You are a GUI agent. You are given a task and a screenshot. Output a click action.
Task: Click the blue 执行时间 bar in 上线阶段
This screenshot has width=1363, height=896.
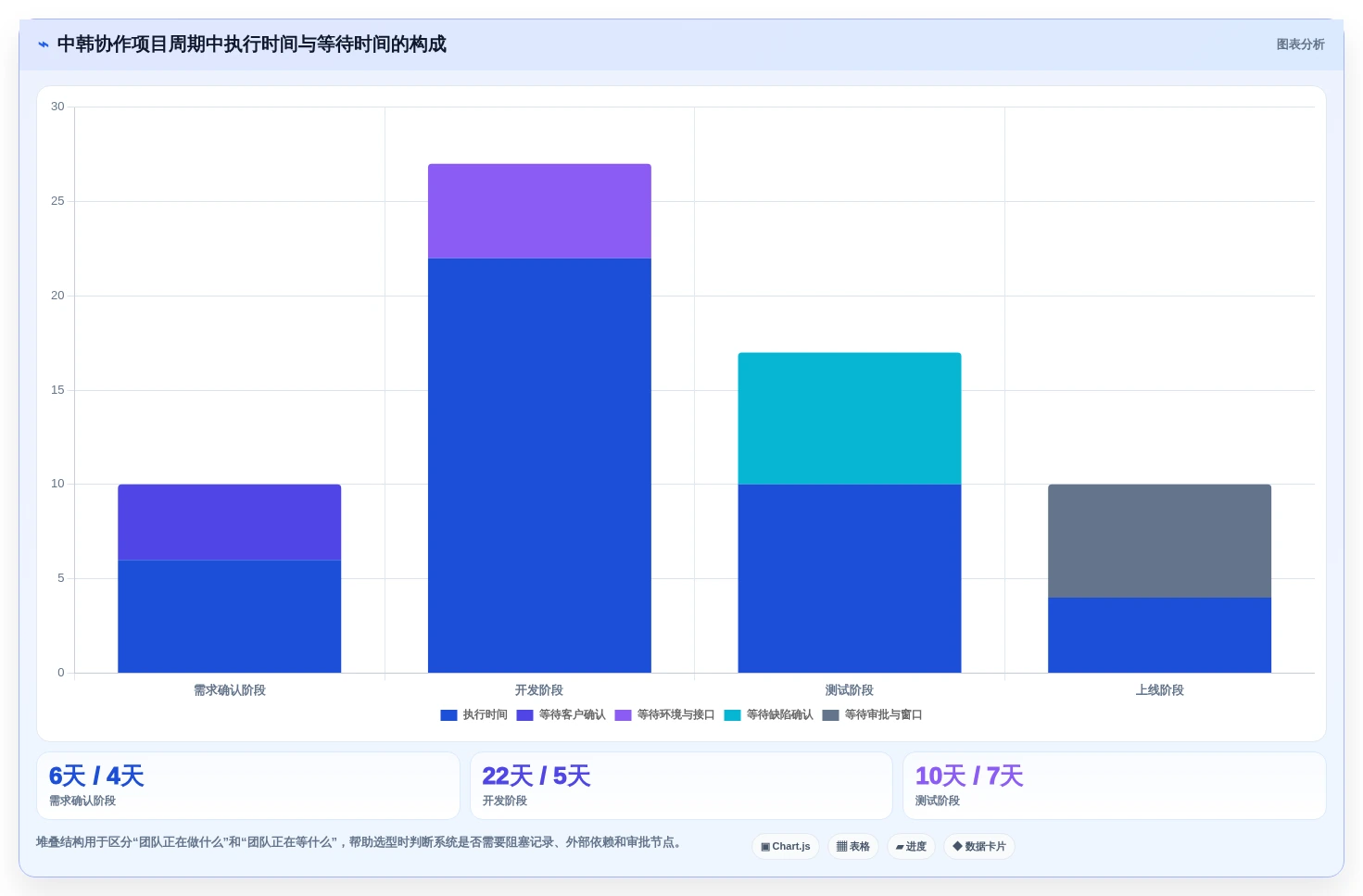coord(1159,635)
